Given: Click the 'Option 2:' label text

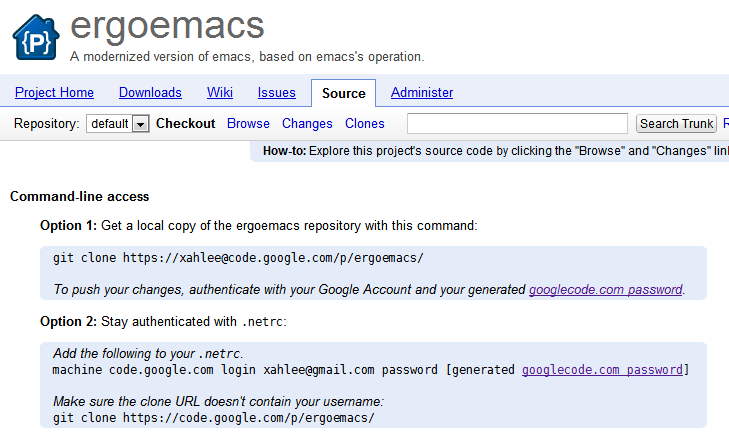Looking at the screenshot, I should pos(68,321).
